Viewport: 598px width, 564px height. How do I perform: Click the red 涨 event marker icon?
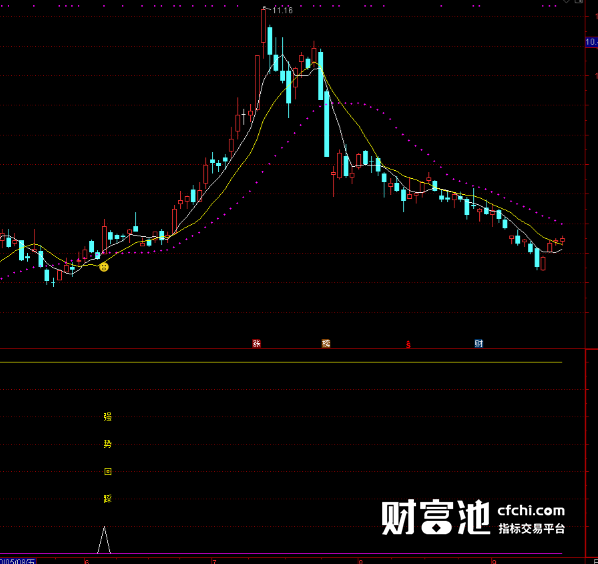pyautogui.click(x=256, y=344)
